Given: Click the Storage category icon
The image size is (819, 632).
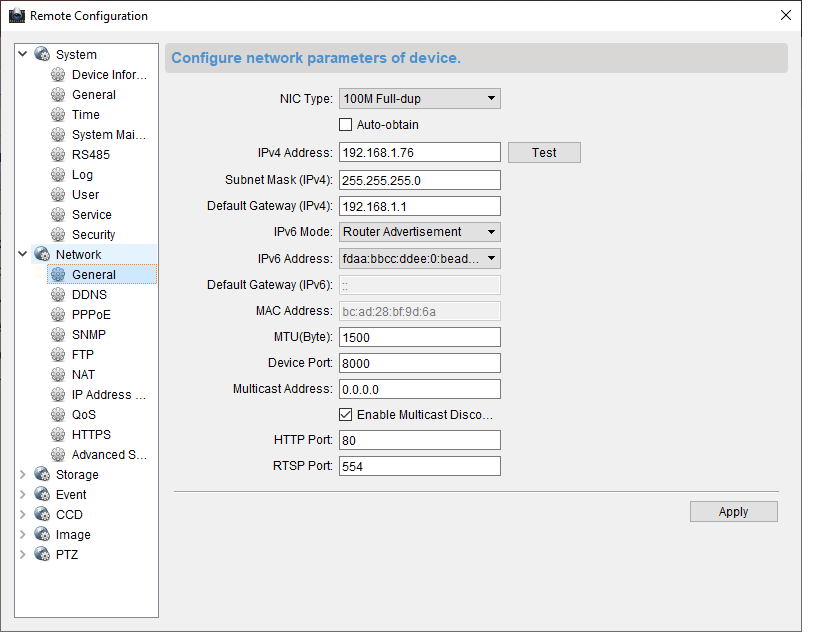Looking at the screenshot, I should (x=42, y=475).
